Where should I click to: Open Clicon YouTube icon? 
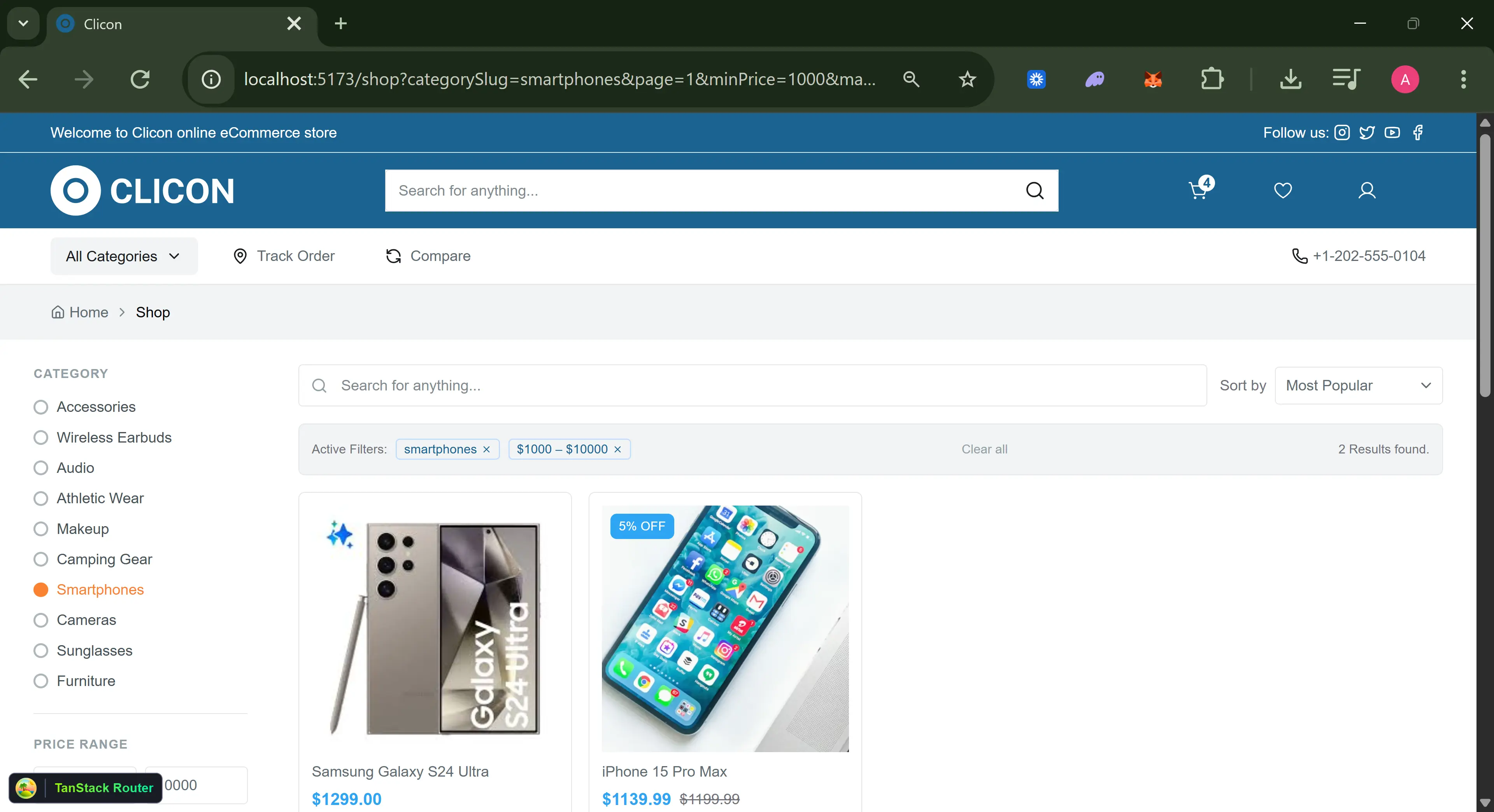click(1392, 133)
